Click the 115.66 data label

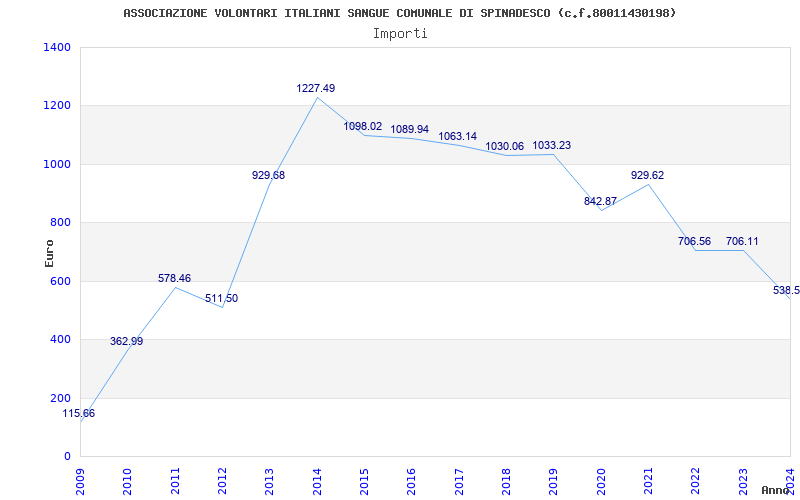pos(79,413)
